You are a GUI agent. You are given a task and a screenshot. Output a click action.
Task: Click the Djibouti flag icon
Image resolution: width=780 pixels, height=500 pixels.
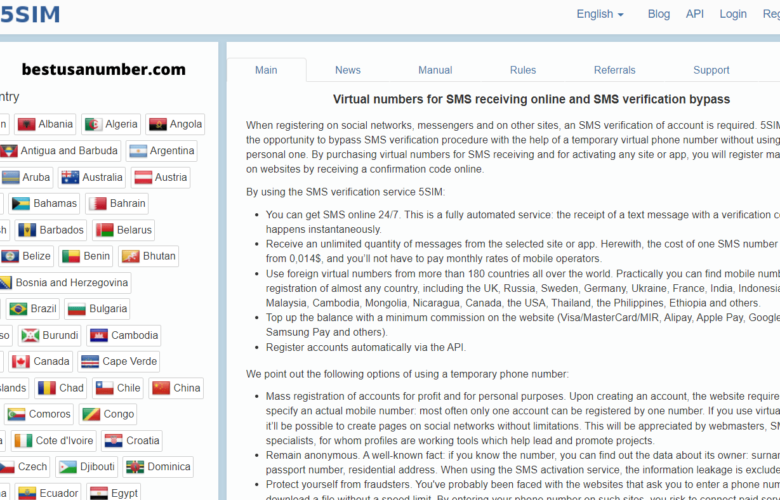click(x=68, y=467)
